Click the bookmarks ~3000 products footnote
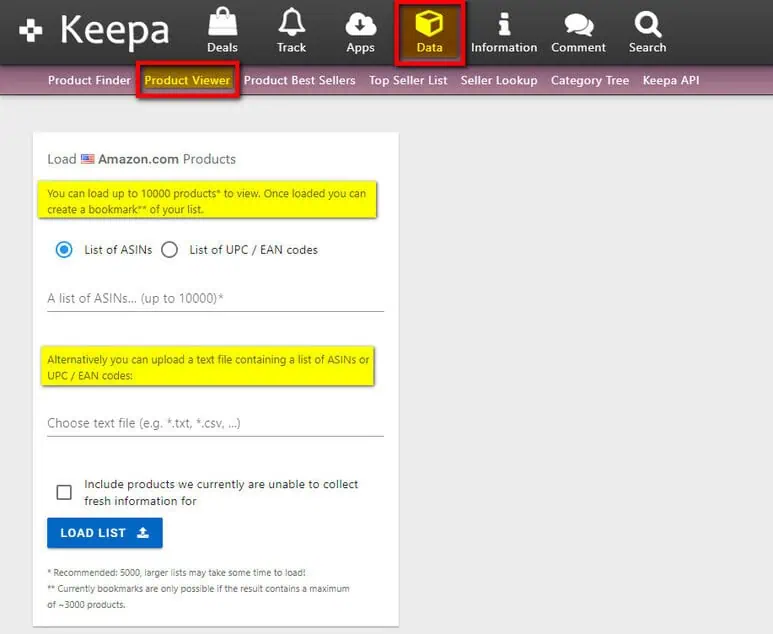 coord(198,596)
